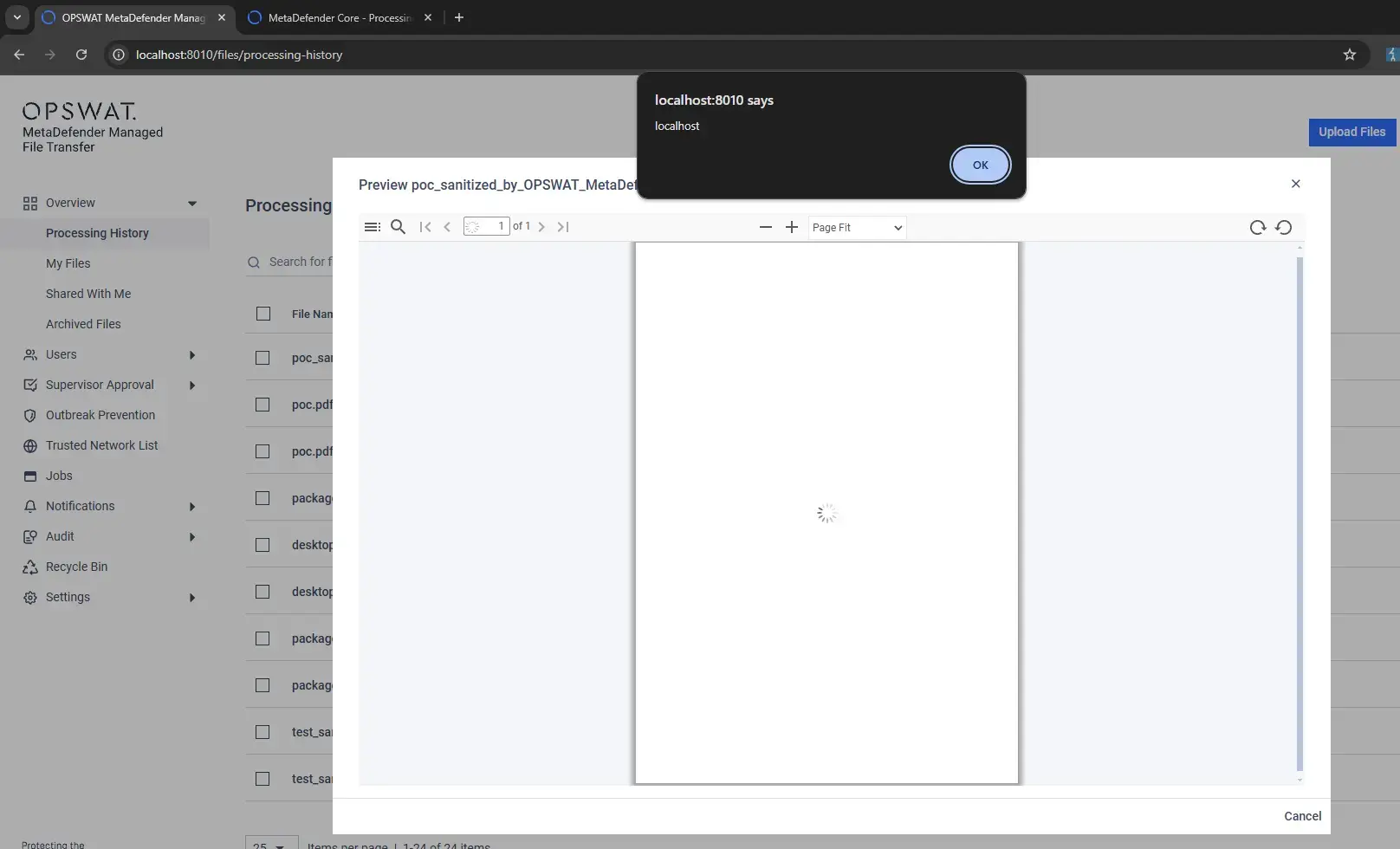Open the browser tab search dropdown
Image resolution: width=1400 pixels, height=849 pixels.
(16, 17)
